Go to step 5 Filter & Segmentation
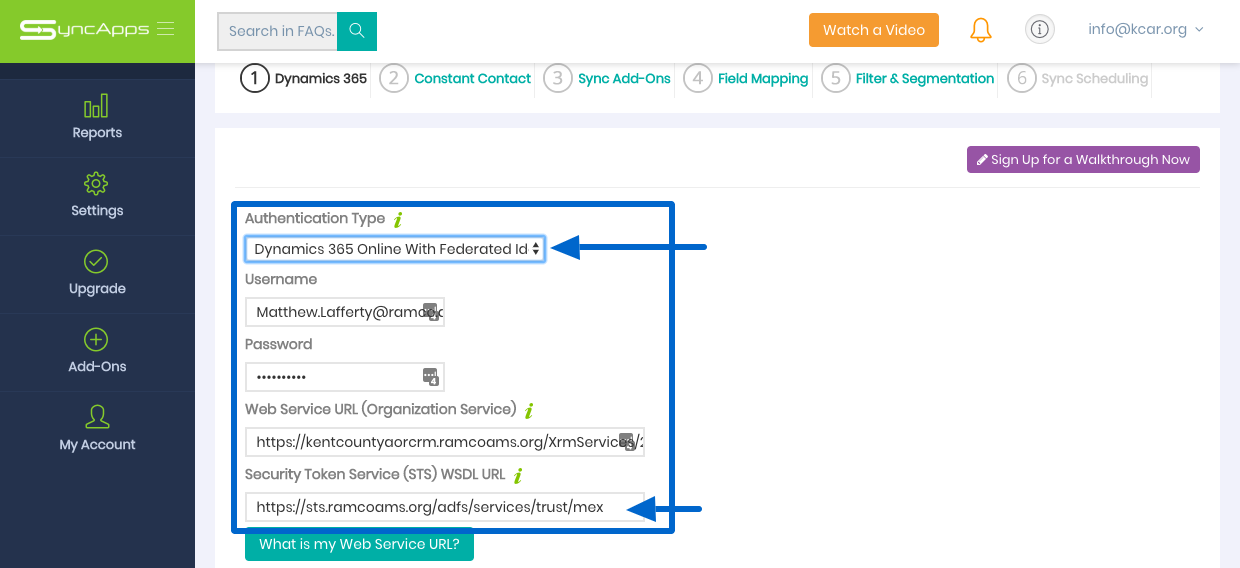Viewport: 1240px width, 568px height. pyautogui.click(x=908, y=78)
